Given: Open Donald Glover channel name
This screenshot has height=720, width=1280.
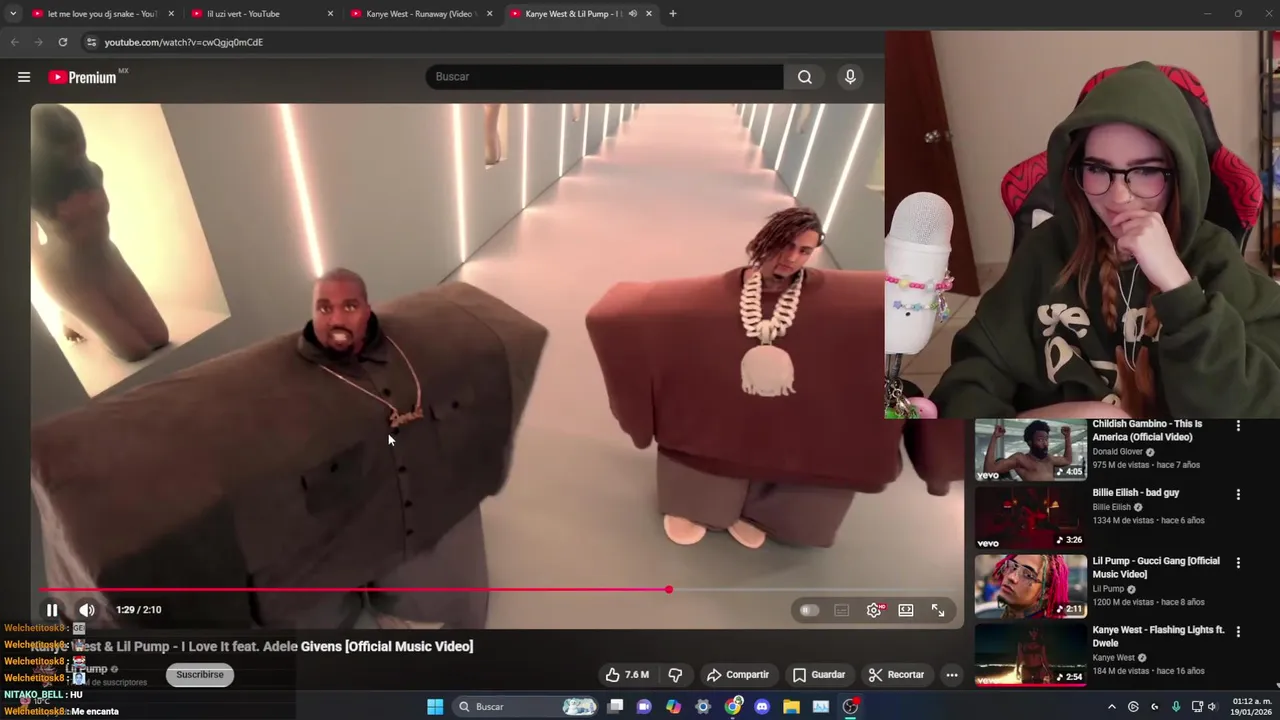Looking at the screenshot, I should pyautogui.click(x=1117, y=452).
